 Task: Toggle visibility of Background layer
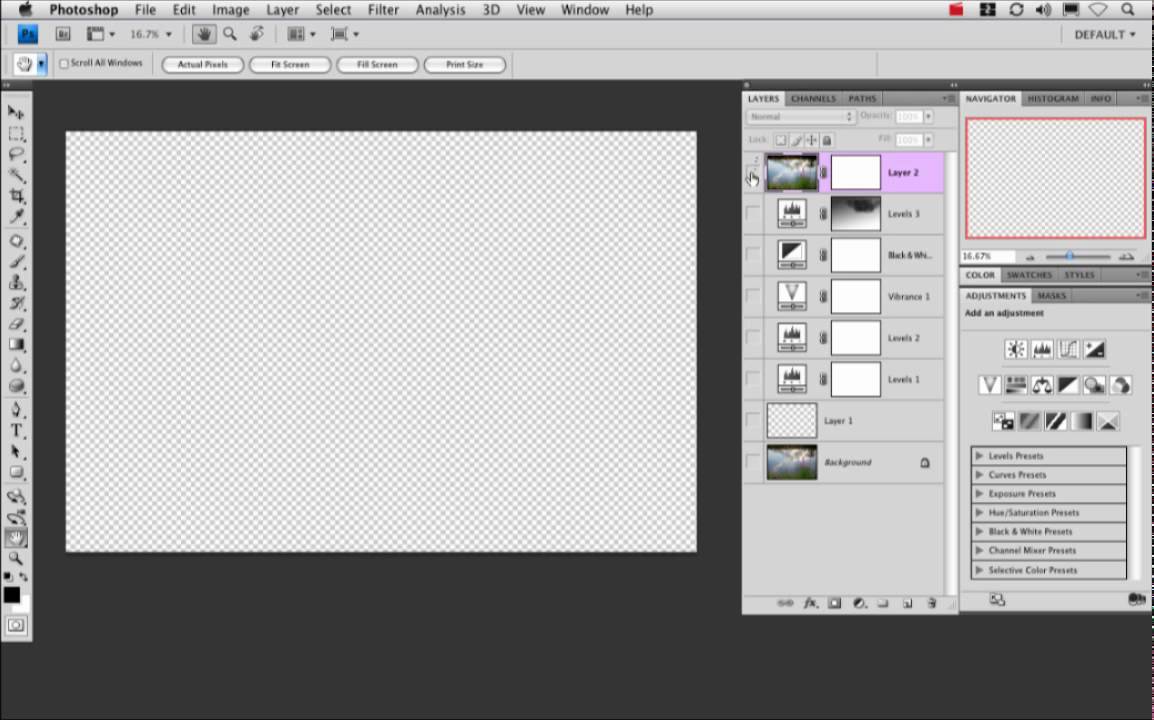click(753, 462)
